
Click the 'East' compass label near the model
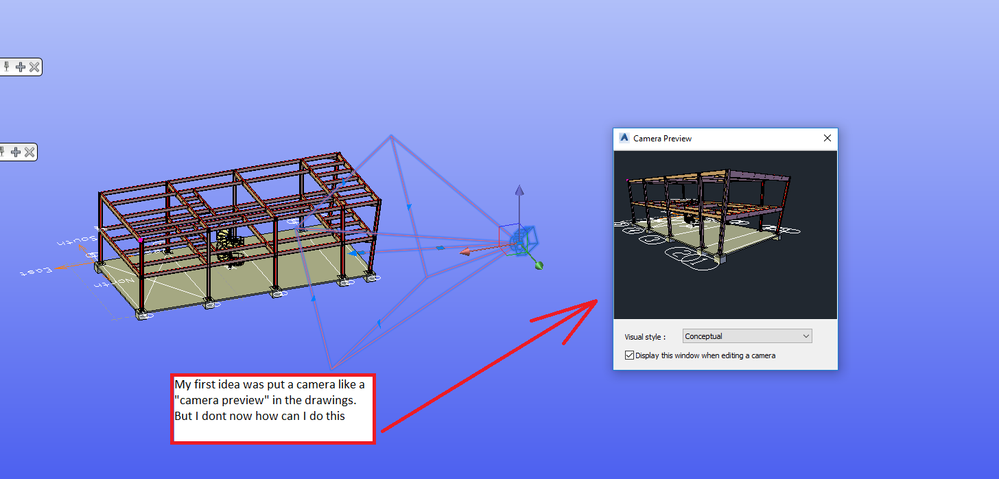[x=37, y=270]
